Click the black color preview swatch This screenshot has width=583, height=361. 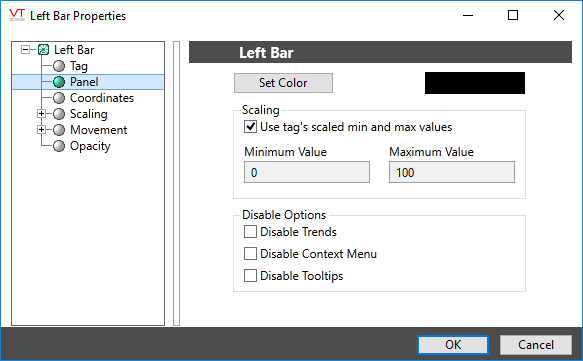(475, 83)
